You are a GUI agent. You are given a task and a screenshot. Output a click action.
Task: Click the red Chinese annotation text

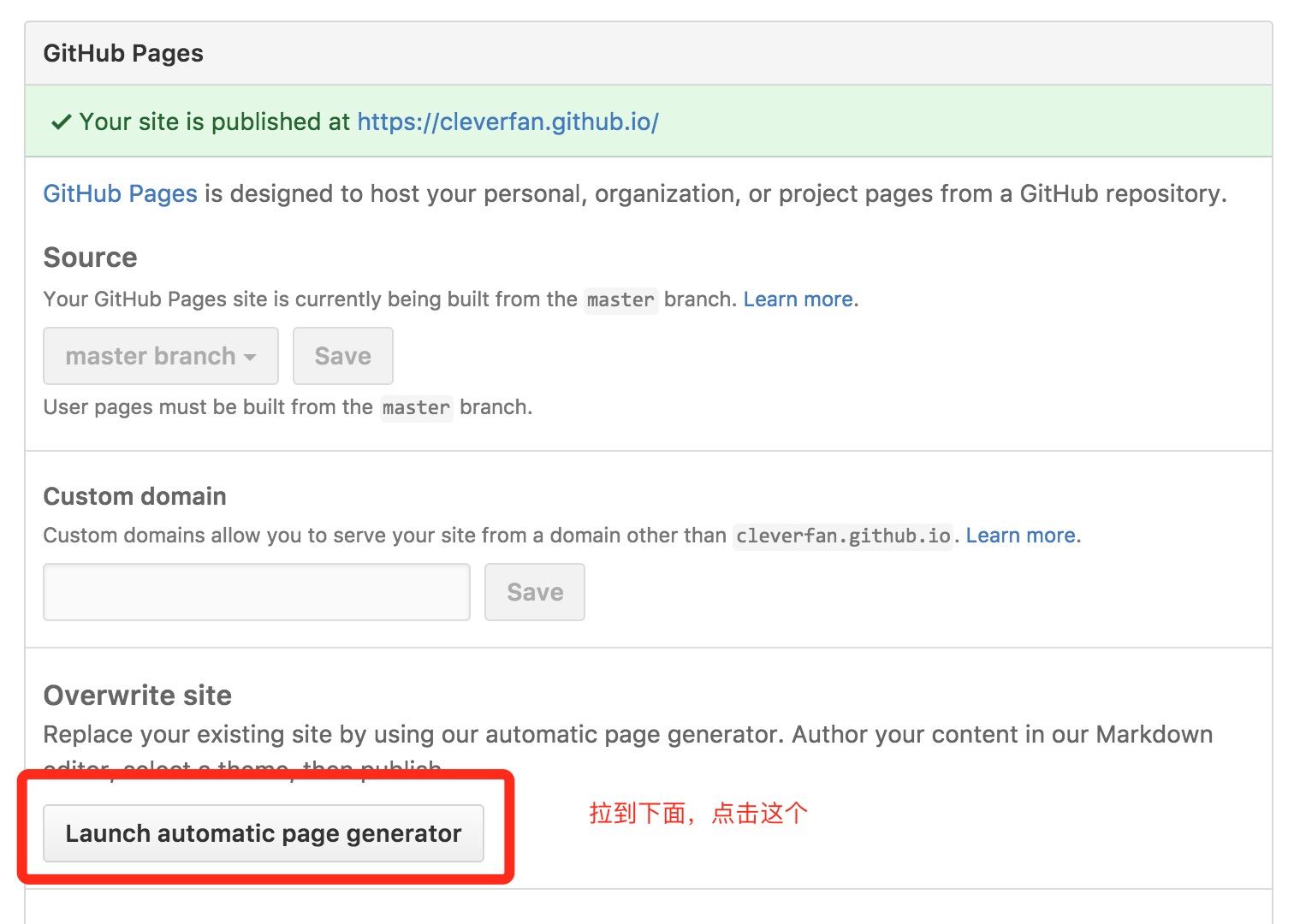pos(697,813)
